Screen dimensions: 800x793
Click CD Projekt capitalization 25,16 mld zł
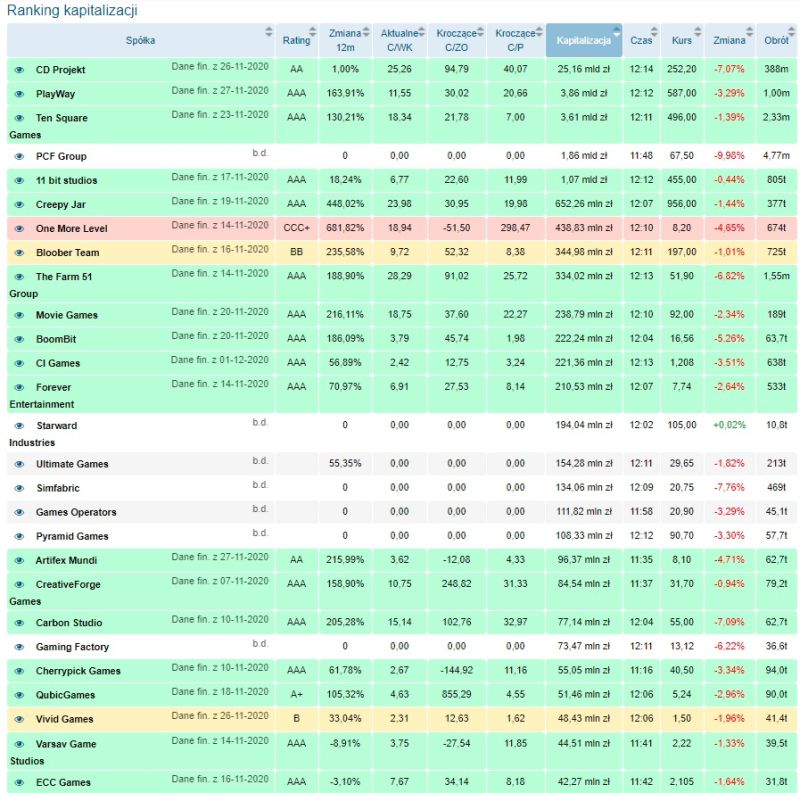click(x=584, y=69)
